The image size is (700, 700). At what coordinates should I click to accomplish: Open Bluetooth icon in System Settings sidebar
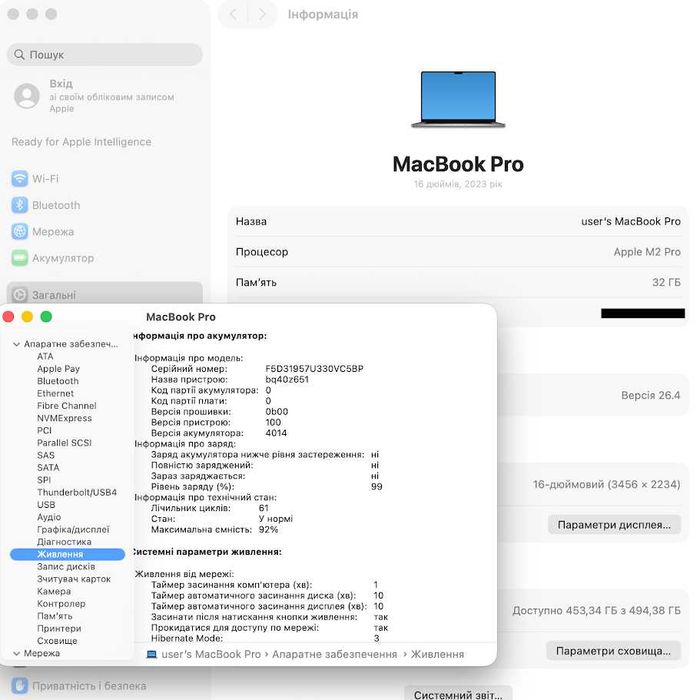[x=20, y=205]
